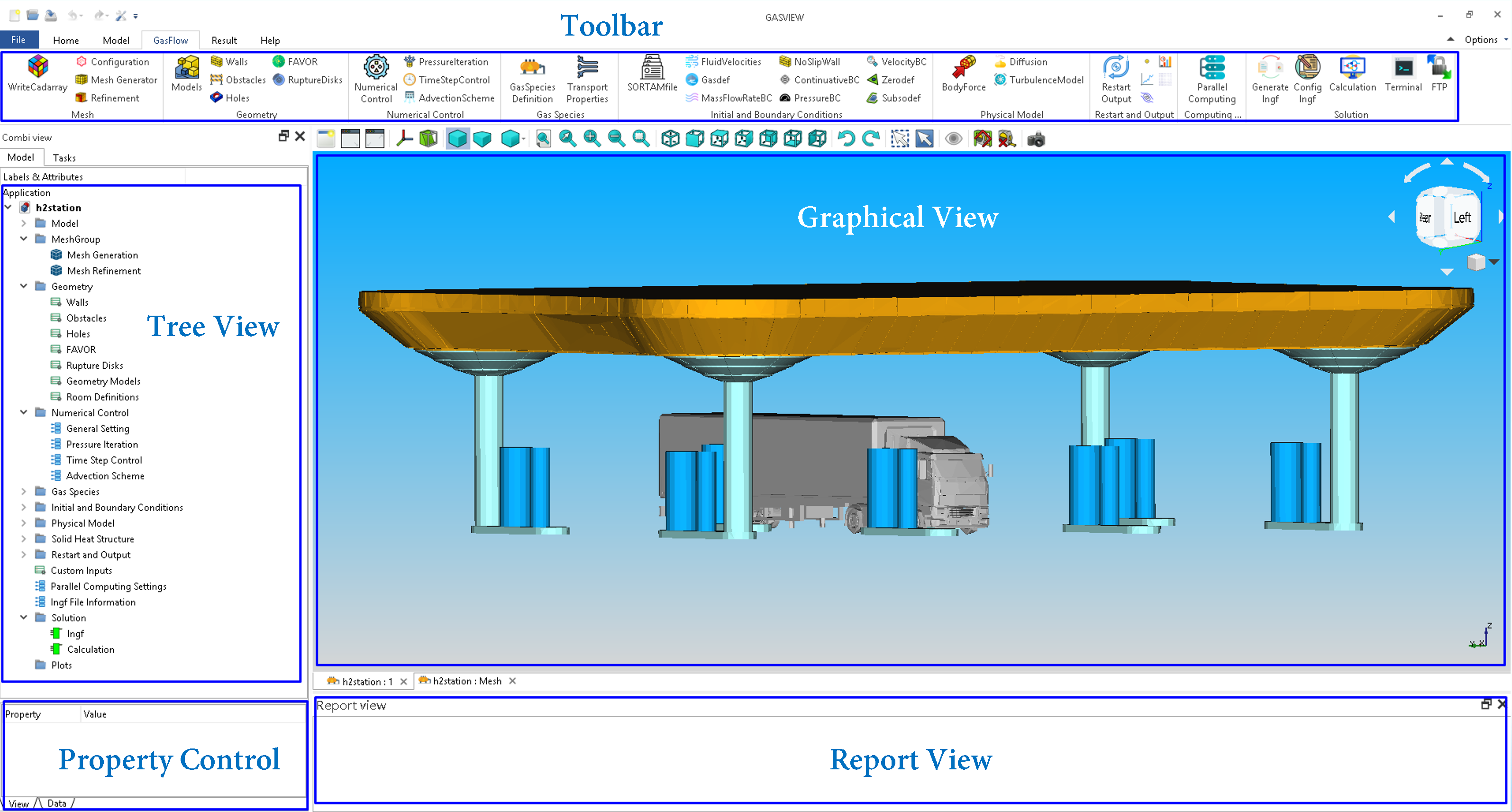Screen dimensions: 1512x812
Task: Open the Config Ingf tool
Action: tap(1307, 80)
